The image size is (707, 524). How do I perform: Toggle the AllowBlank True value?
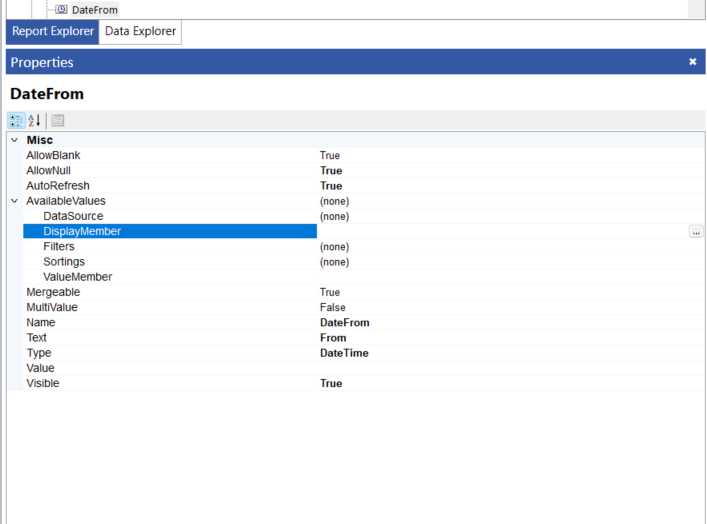pyautogui.click(x=330, y=156)
